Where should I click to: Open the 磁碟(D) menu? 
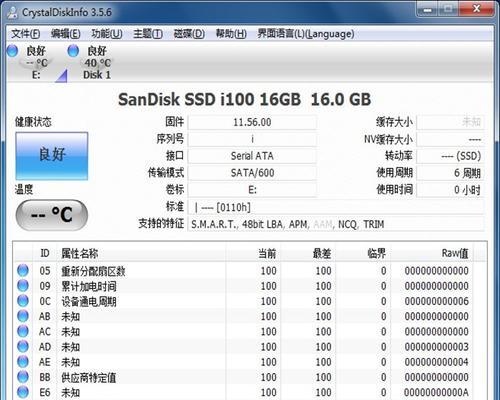[189, 34]
